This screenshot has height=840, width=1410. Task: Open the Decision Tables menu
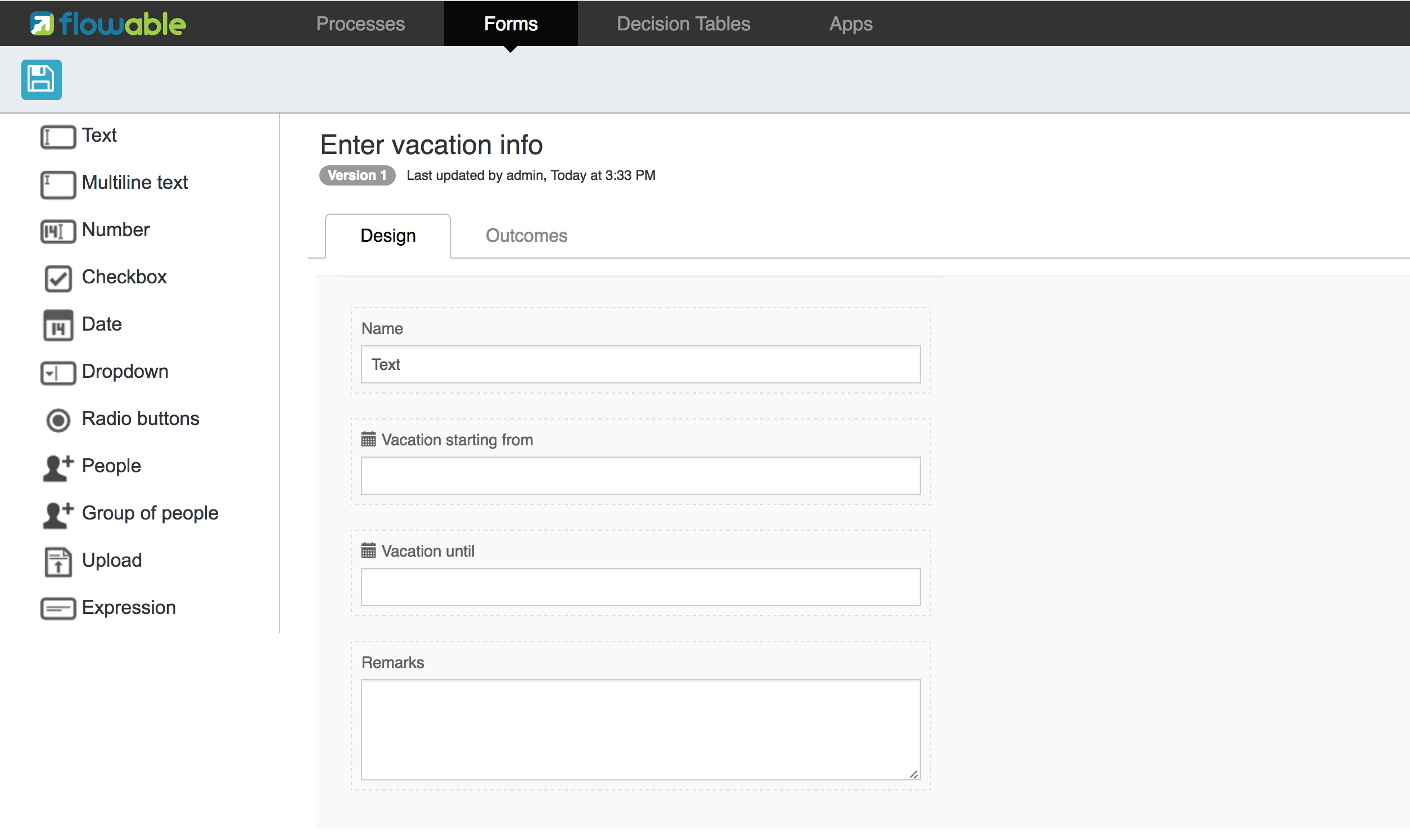point(684,24)
